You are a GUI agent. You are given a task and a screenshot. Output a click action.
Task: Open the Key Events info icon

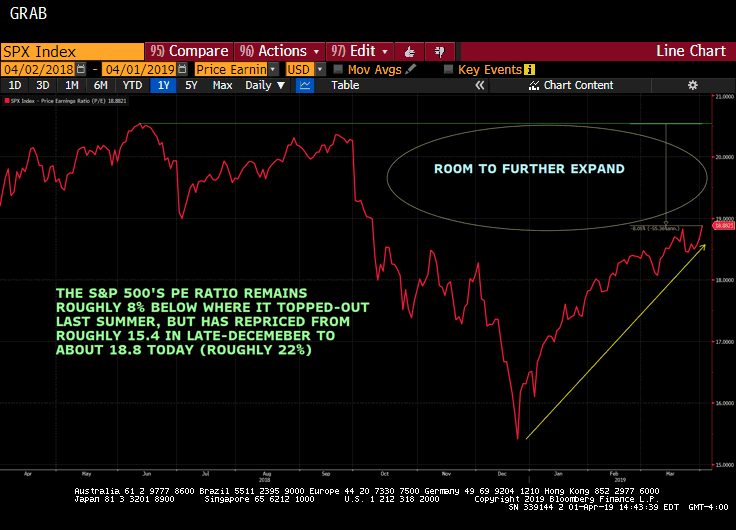click(x=529, y=69)
